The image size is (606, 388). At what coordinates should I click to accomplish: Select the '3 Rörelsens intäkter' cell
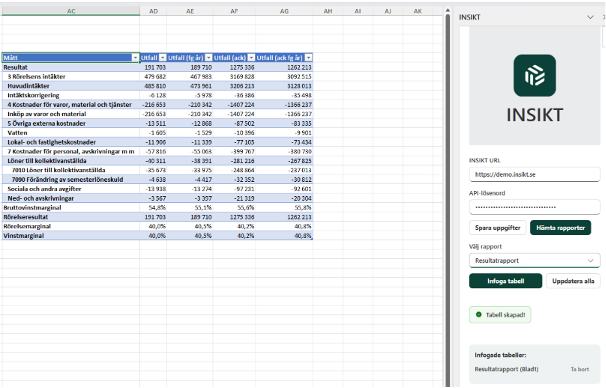pos(71,77)
